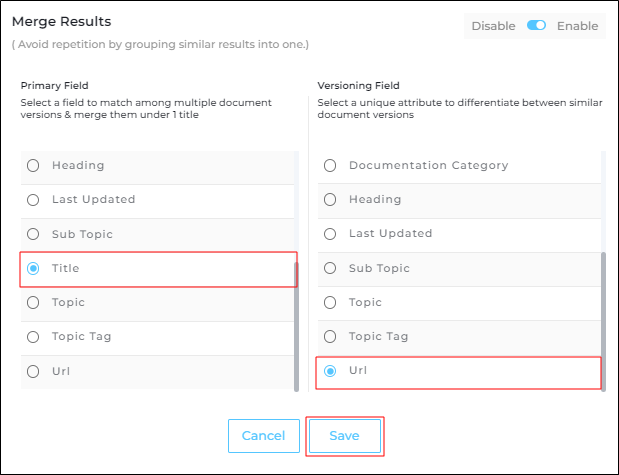Screen dimensions: 619x475
Task: Pick Sub Topic in Versioning Field list
Action: (330, 269)
